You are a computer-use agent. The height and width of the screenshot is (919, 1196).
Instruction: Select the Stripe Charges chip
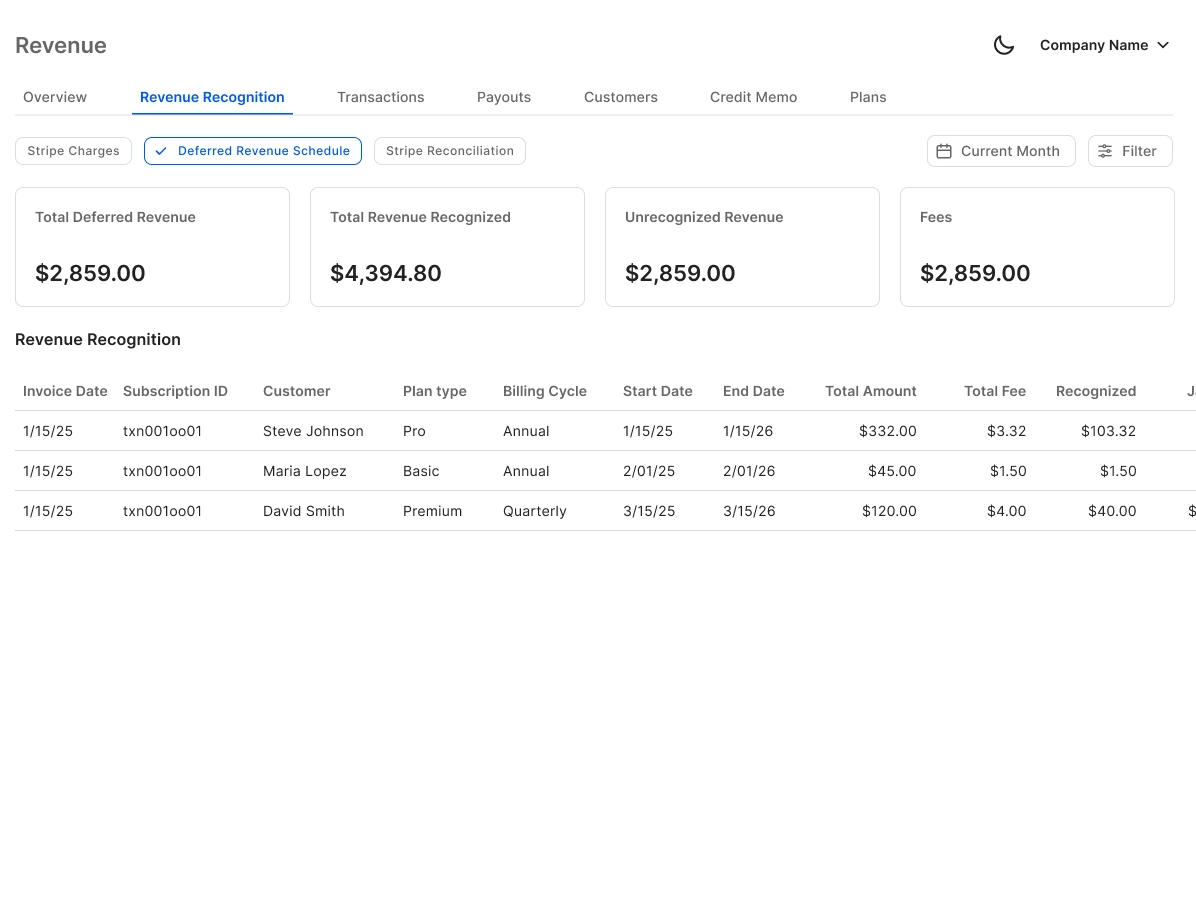click(73, 151)
